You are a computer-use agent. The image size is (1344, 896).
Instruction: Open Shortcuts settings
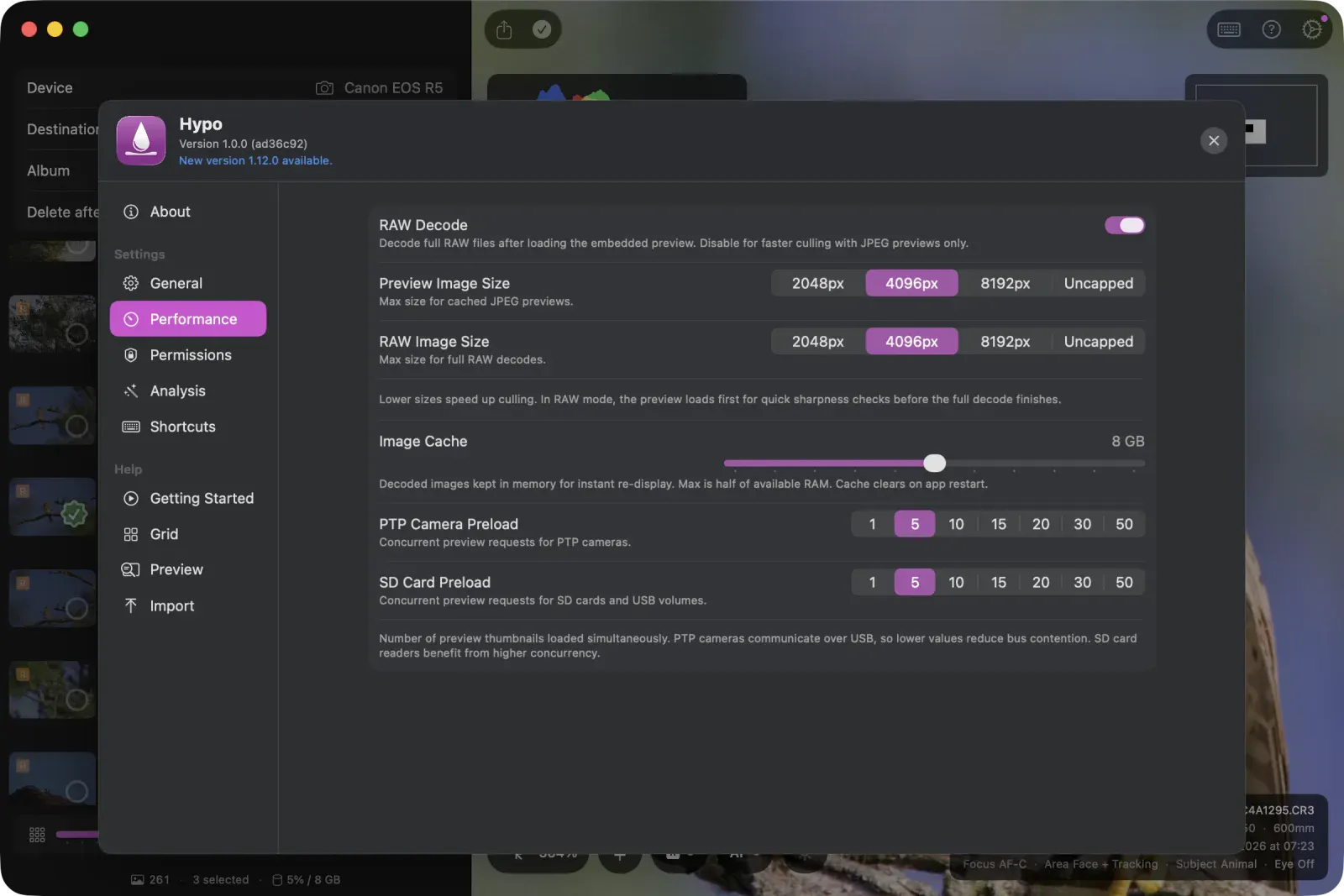[x=188, y=427]
